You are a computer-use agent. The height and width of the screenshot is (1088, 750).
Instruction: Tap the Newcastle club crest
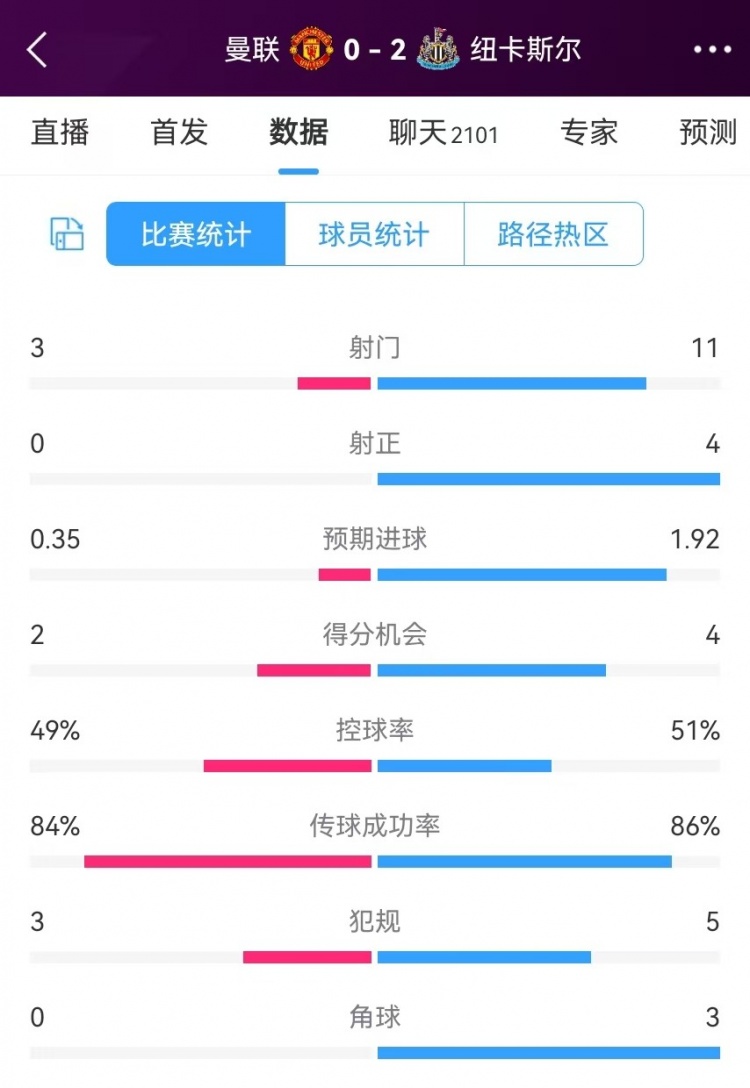(438, 49)
